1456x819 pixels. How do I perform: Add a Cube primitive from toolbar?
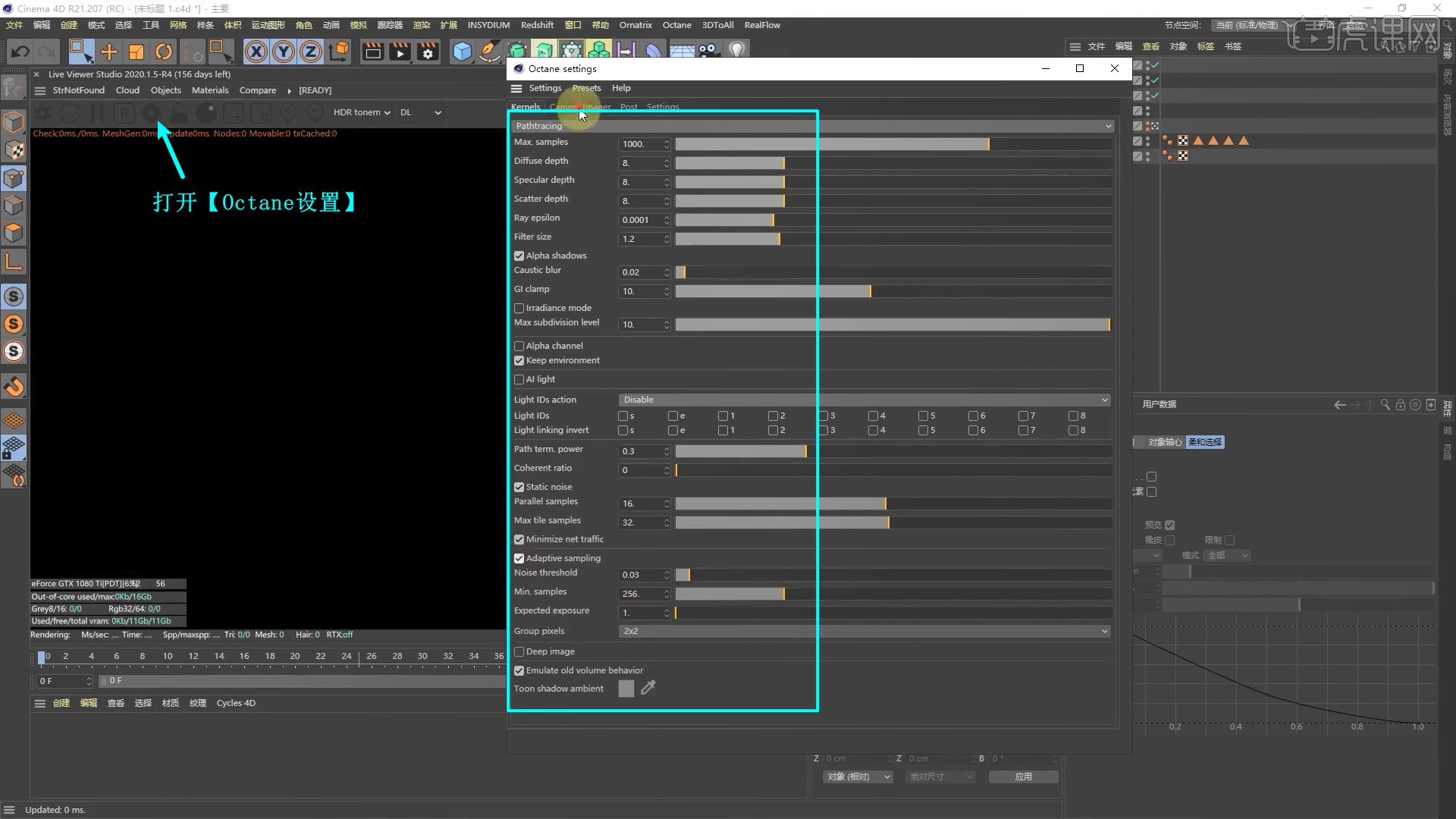(462, 52)
